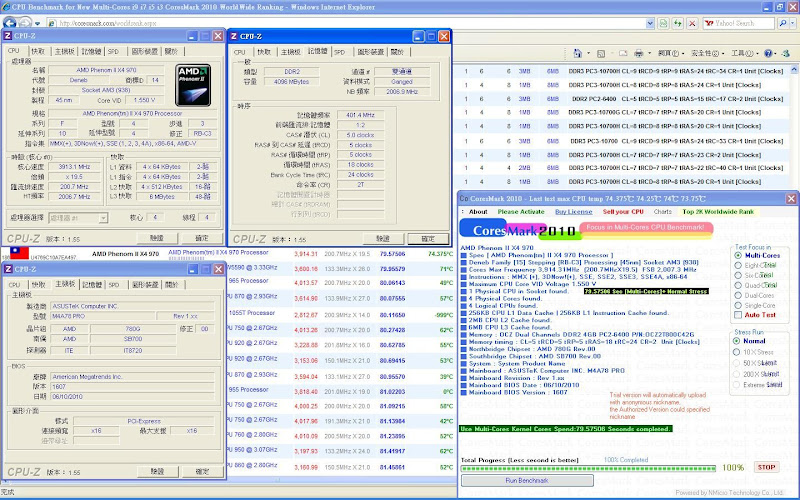800x500 pixels.
Task: Go back with the browser Back arrow
Action: [10, 23]
